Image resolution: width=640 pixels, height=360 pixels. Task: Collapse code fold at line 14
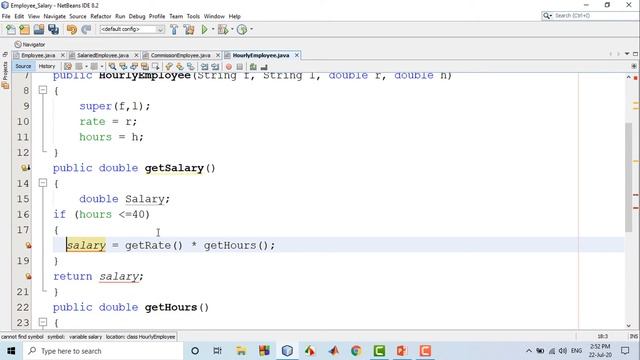[43, 183]
